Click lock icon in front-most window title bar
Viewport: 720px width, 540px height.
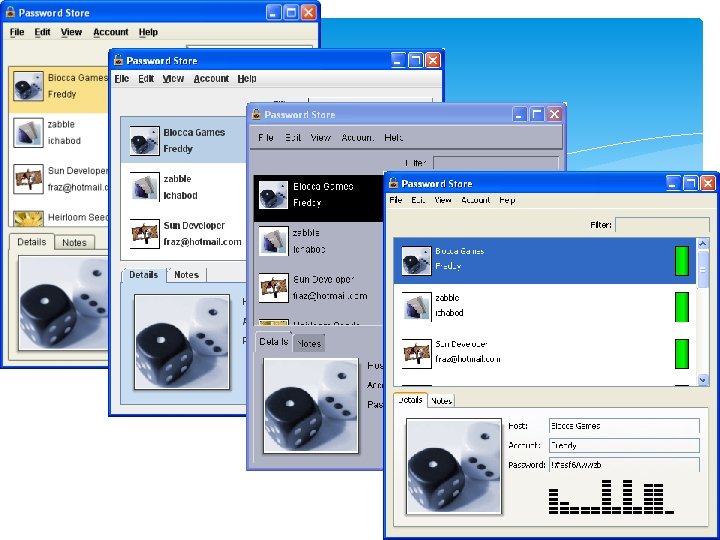(394, 183)
